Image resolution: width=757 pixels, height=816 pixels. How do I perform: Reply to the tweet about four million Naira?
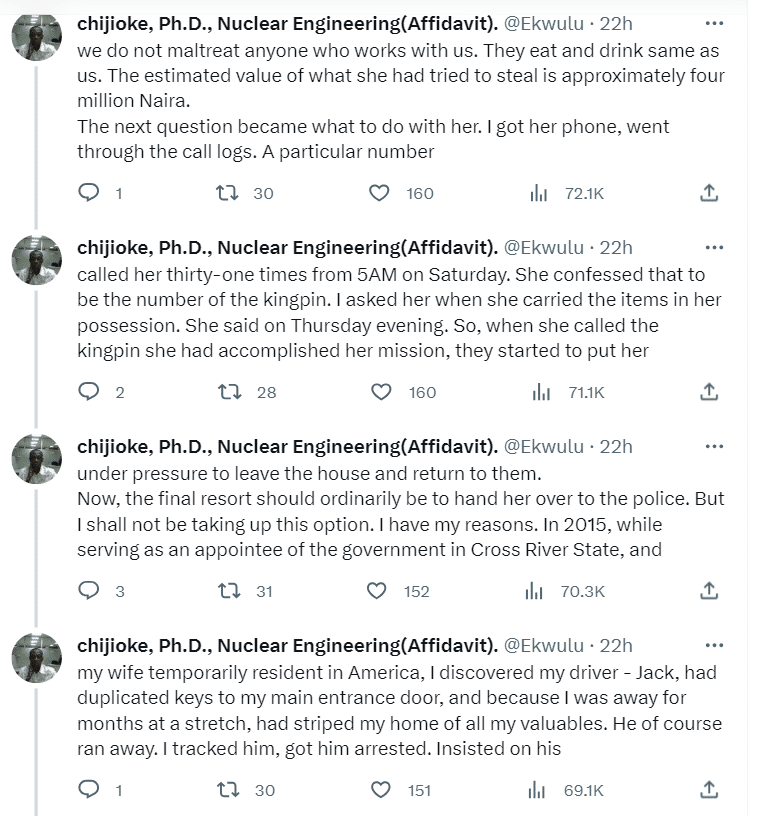(x=89, y=193)
